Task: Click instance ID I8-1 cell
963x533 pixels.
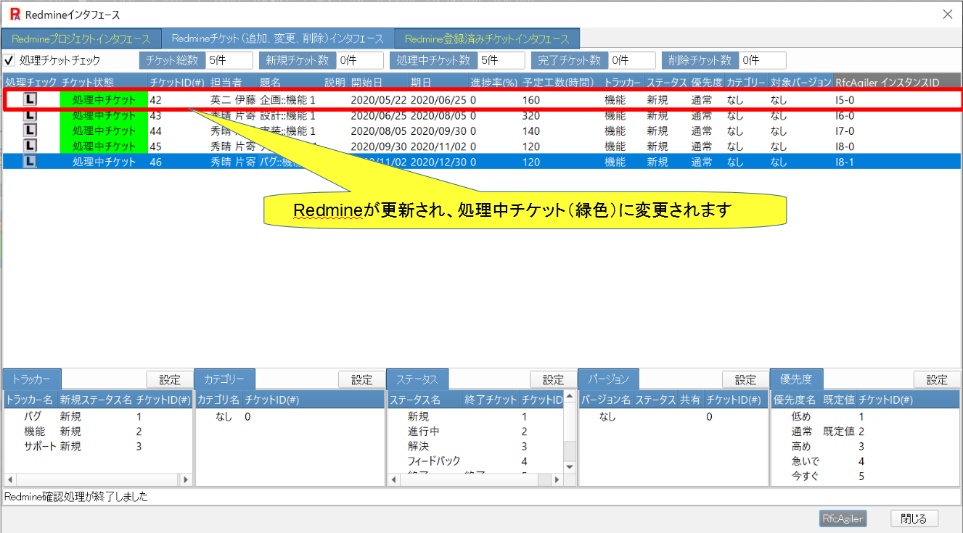Action: click(844, 162)
